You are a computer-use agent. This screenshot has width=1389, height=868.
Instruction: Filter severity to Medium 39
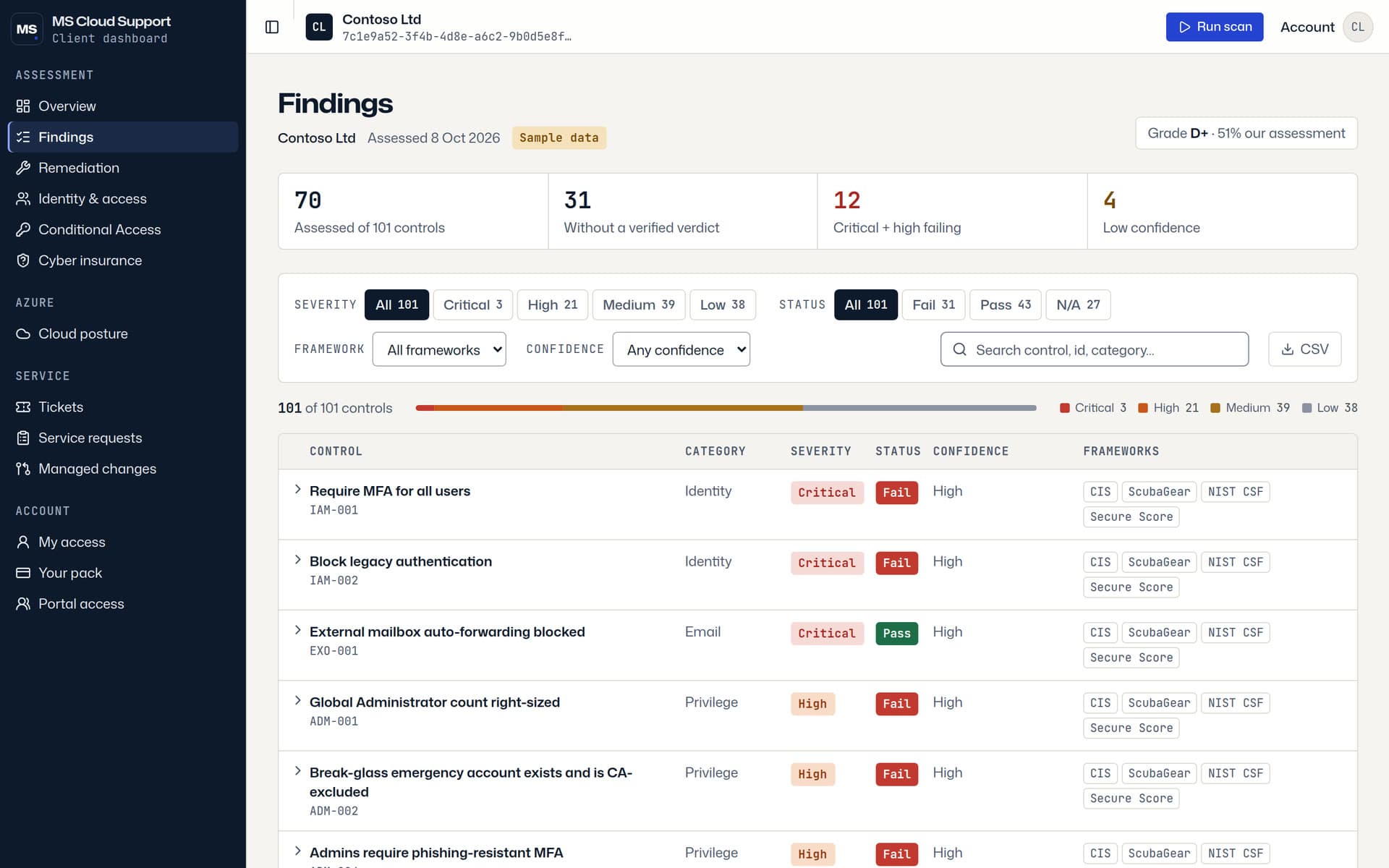coord(639,305)
